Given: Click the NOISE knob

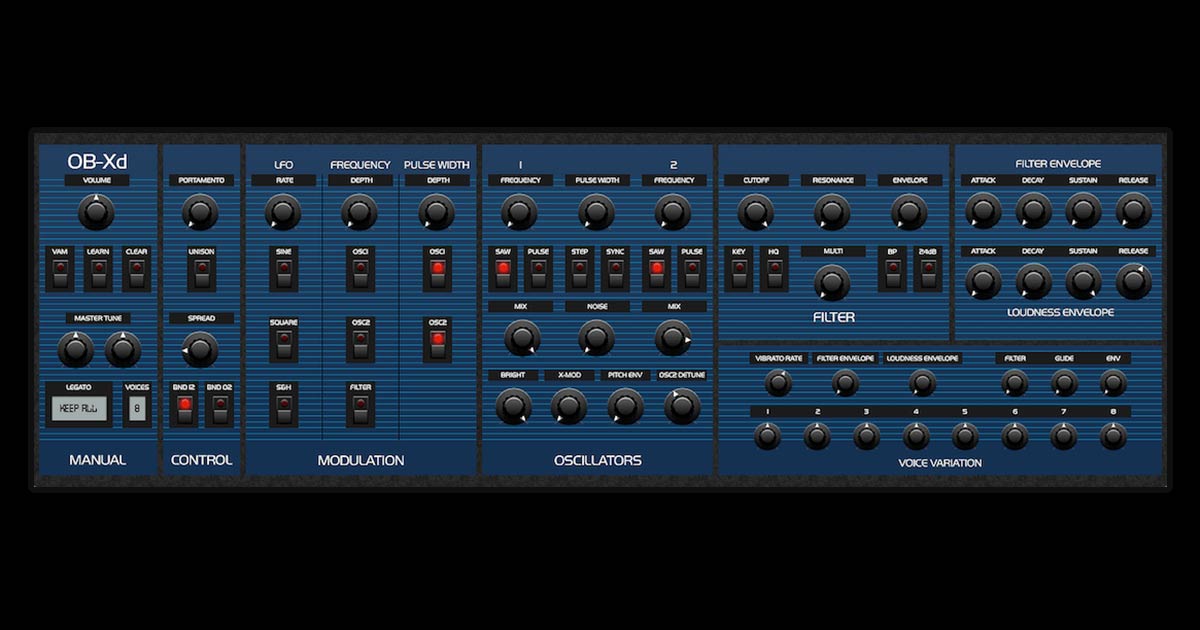Looking at the screenshot, I should pyautogui.click(x=597, y=338).
